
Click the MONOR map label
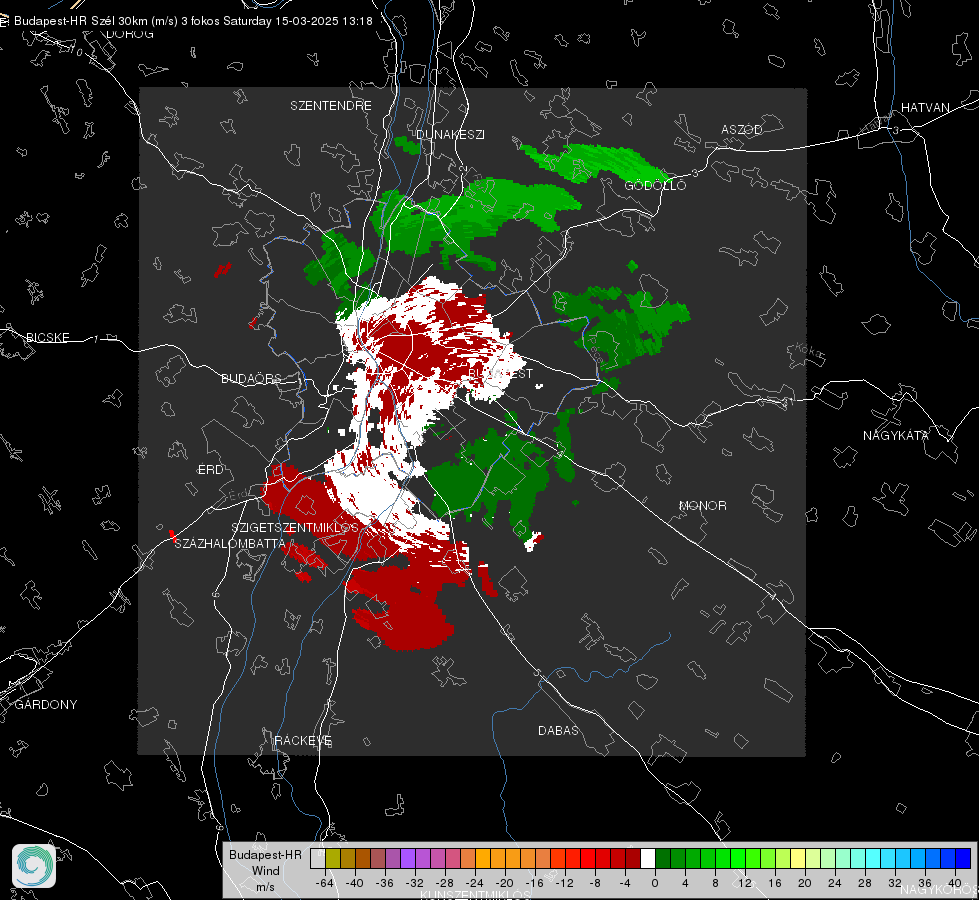point(702,506)
